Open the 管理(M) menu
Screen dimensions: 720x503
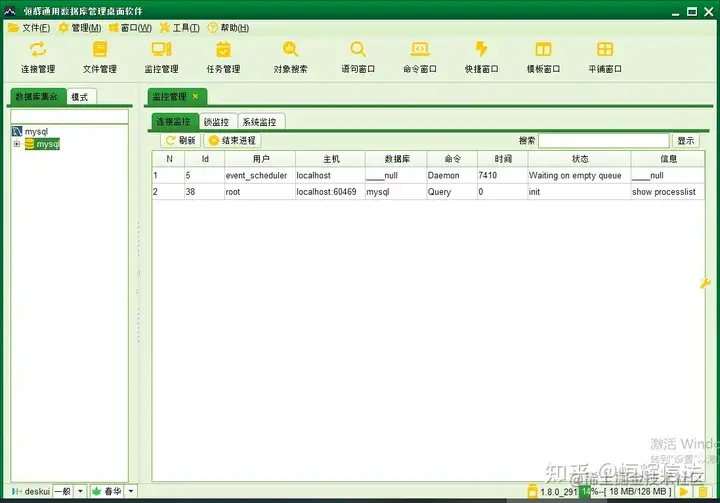pyautogui.click(x=80, y=28)
